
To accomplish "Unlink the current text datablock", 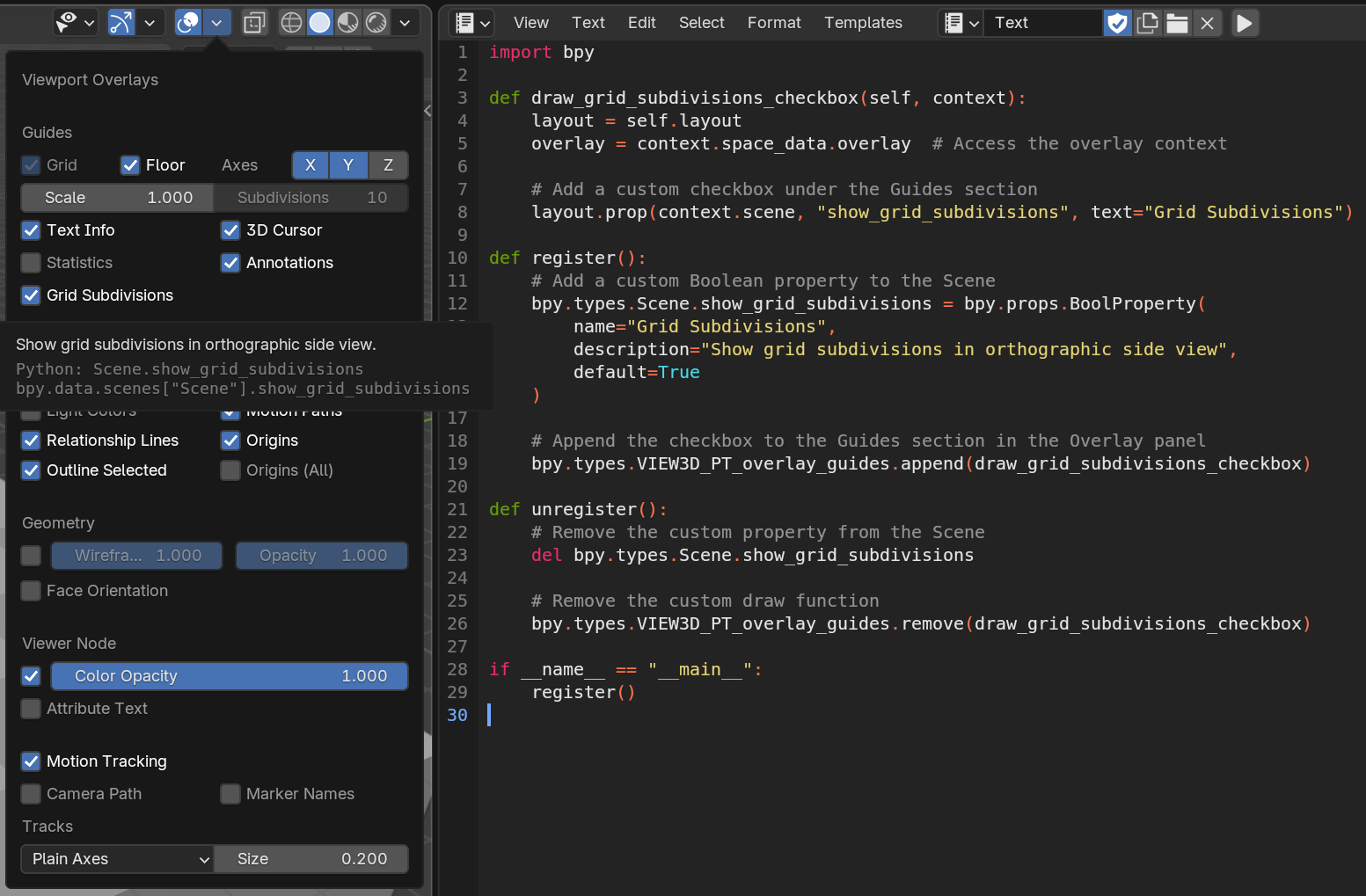I will click(1208, 23).
